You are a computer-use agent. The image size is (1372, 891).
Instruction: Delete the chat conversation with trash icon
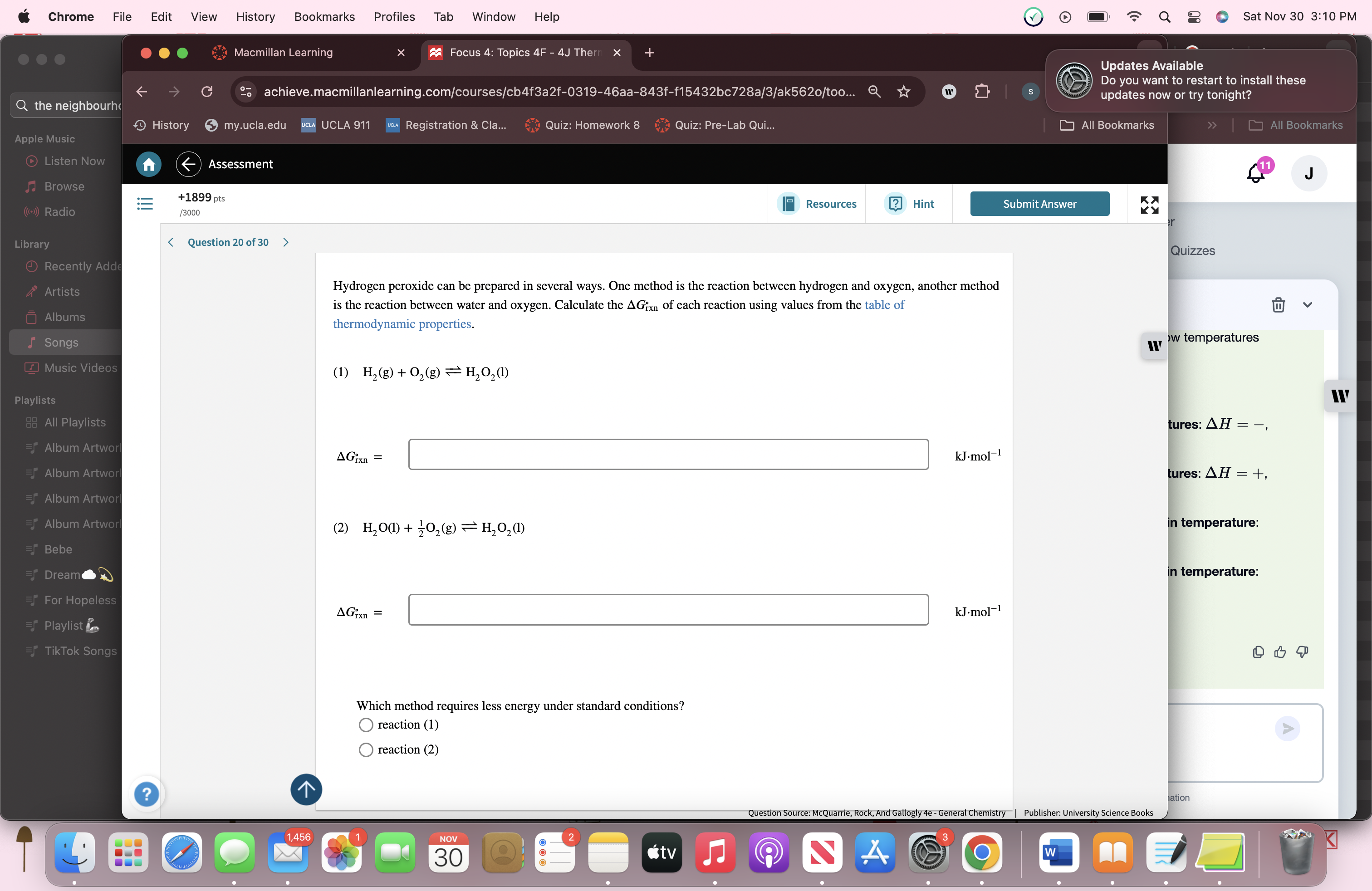pos(1278,305)
